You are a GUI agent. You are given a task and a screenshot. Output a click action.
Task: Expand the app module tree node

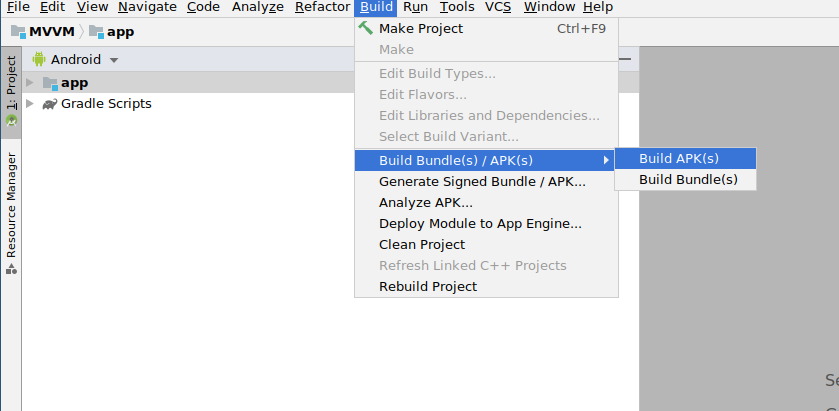tap(30, 82)
